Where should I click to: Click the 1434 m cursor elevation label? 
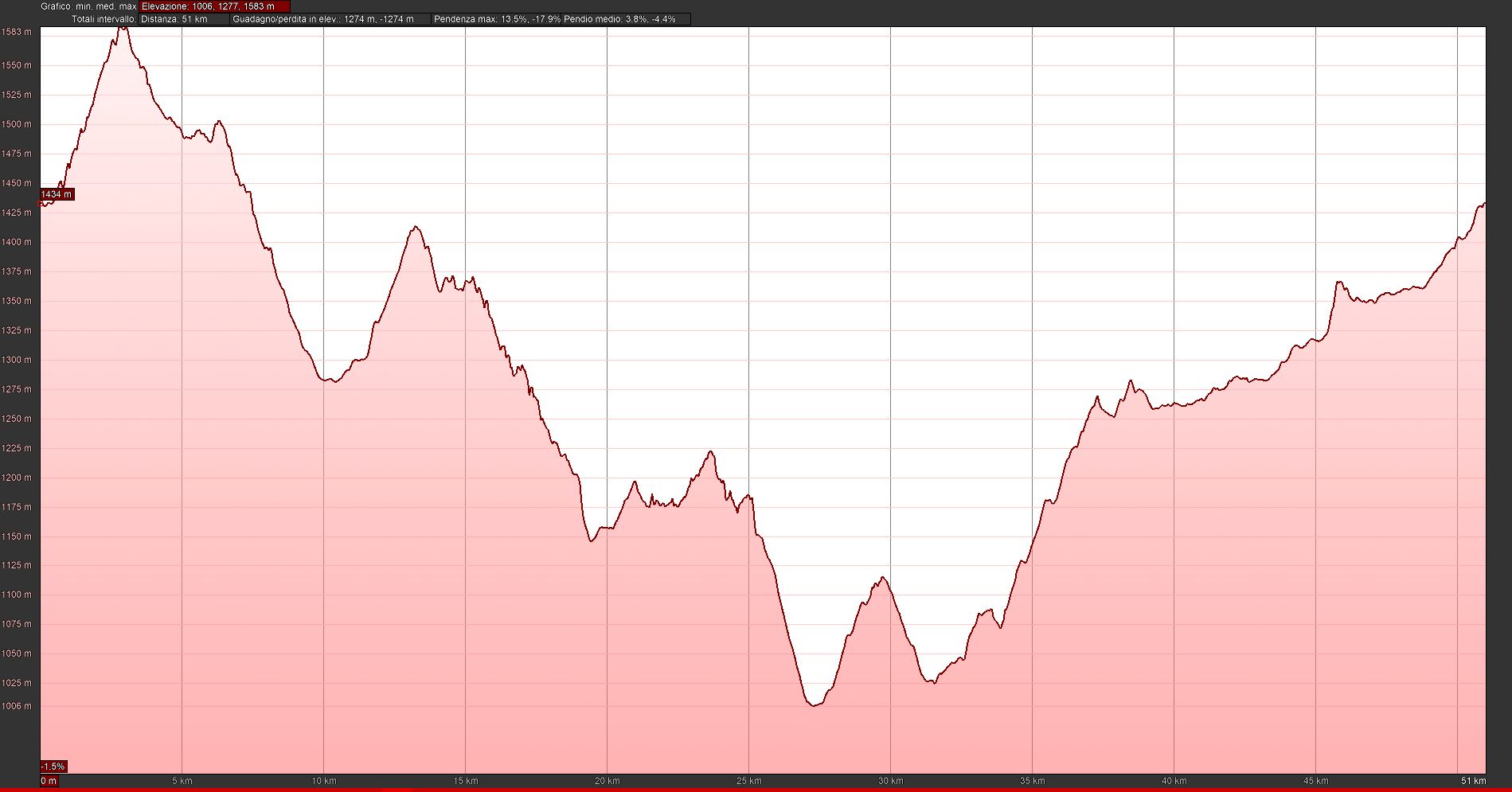pyautogui.click(x=57, y=194)
